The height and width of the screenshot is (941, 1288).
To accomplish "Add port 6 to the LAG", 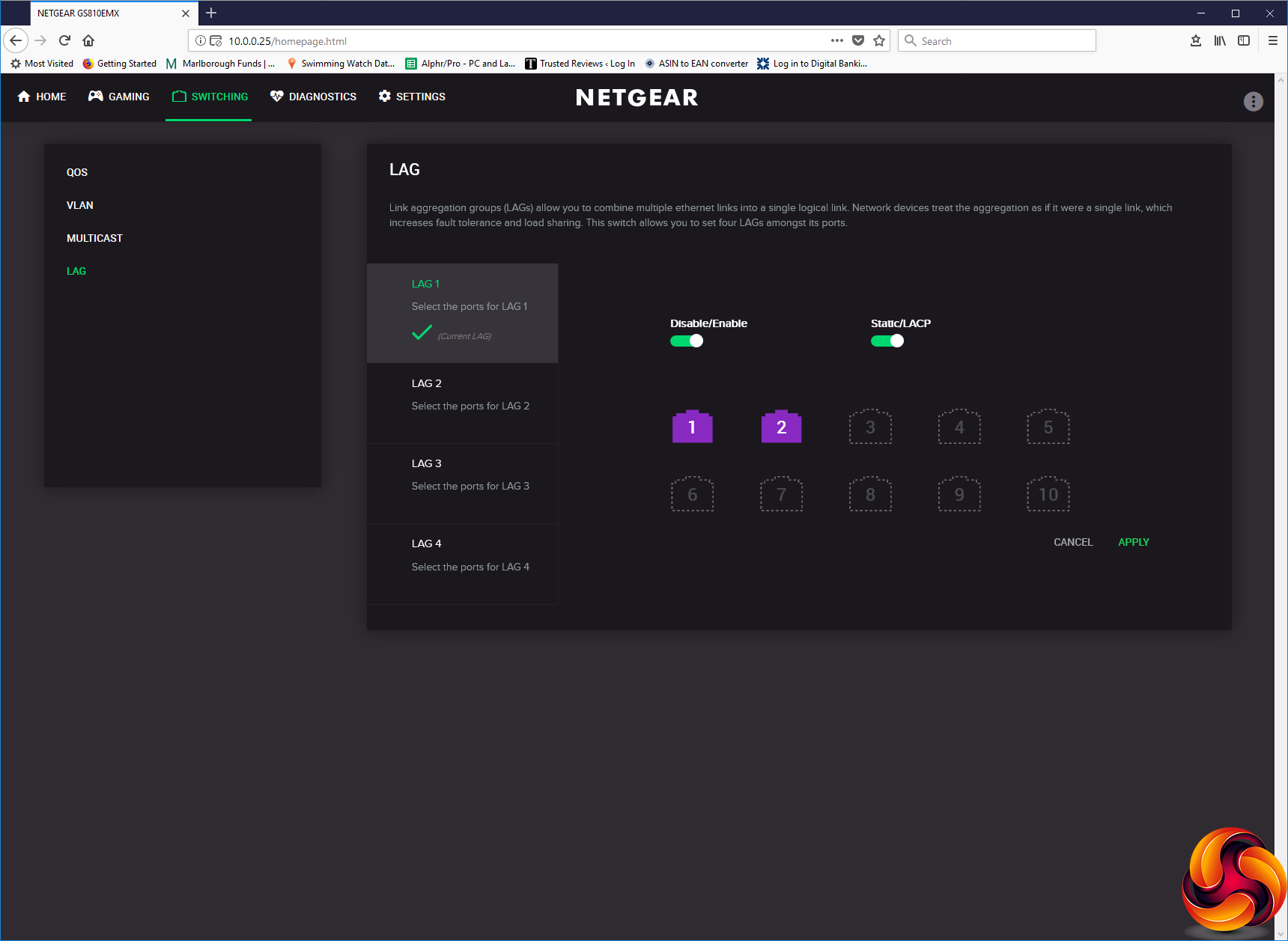I will [692, 493].
